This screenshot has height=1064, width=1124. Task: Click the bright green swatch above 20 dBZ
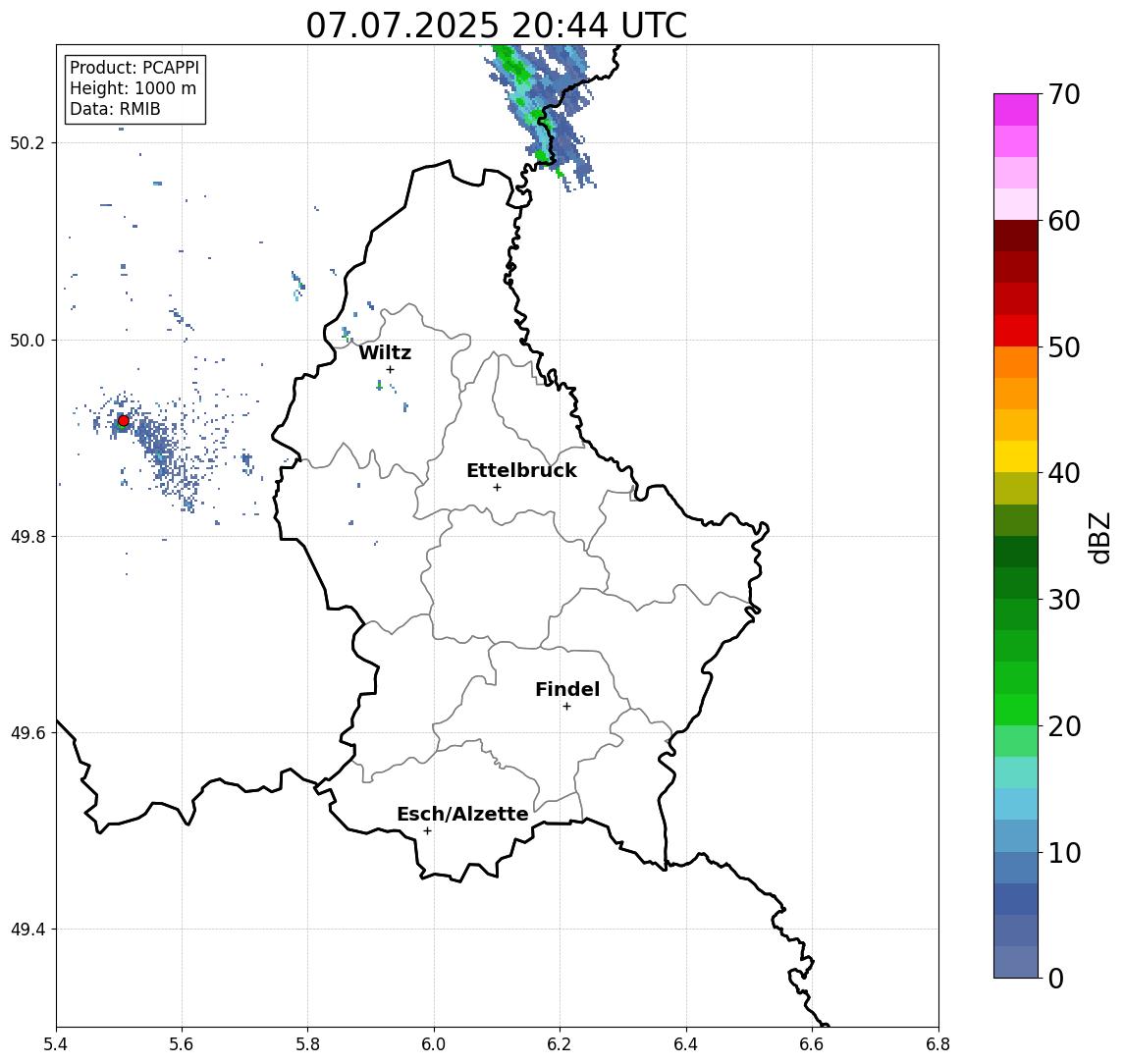coord(1016,709)
